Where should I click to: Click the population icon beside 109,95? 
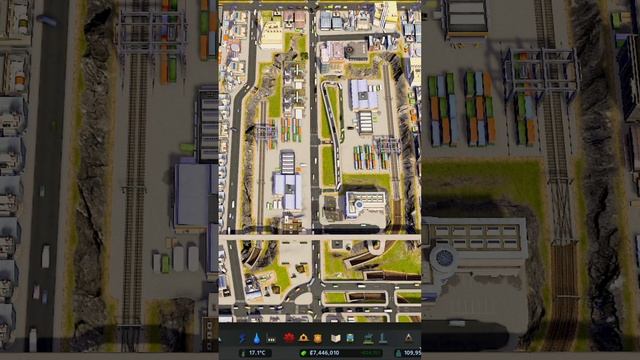pyautogui.click(x=398, y=353)
